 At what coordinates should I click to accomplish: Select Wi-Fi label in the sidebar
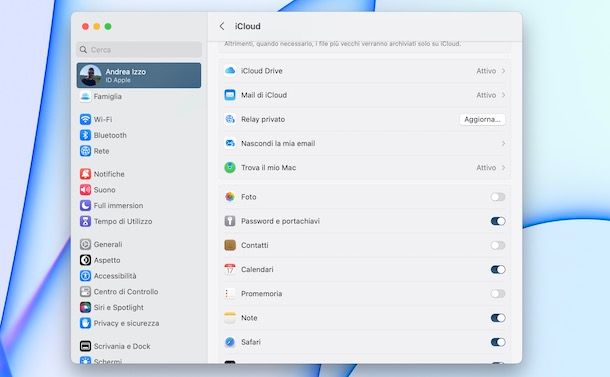tap(103, 119)
